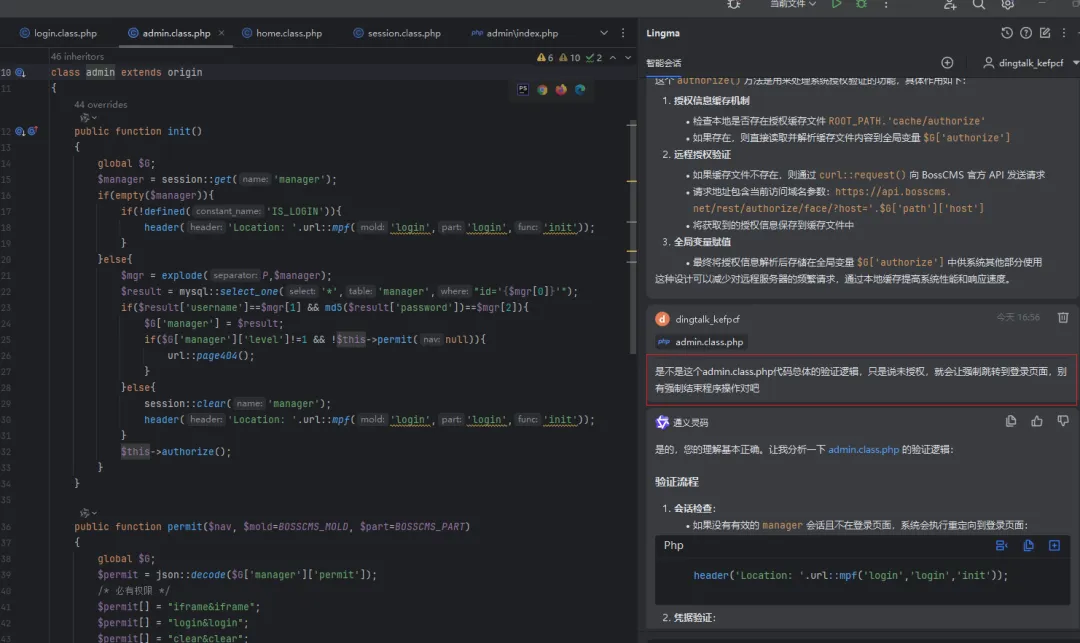
Task: Start a new Lingma chat session
Action: pyautogui.click(x=947, y=63)
